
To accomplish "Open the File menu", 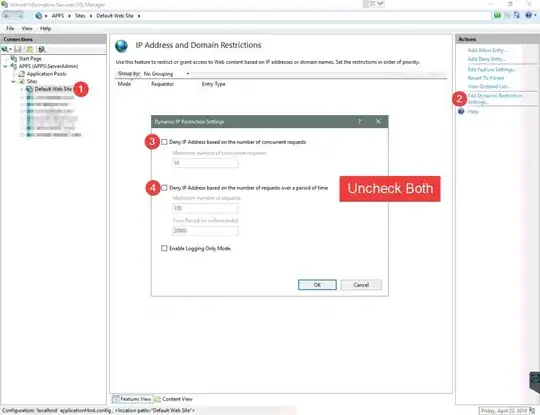I will tap(10, 28).
